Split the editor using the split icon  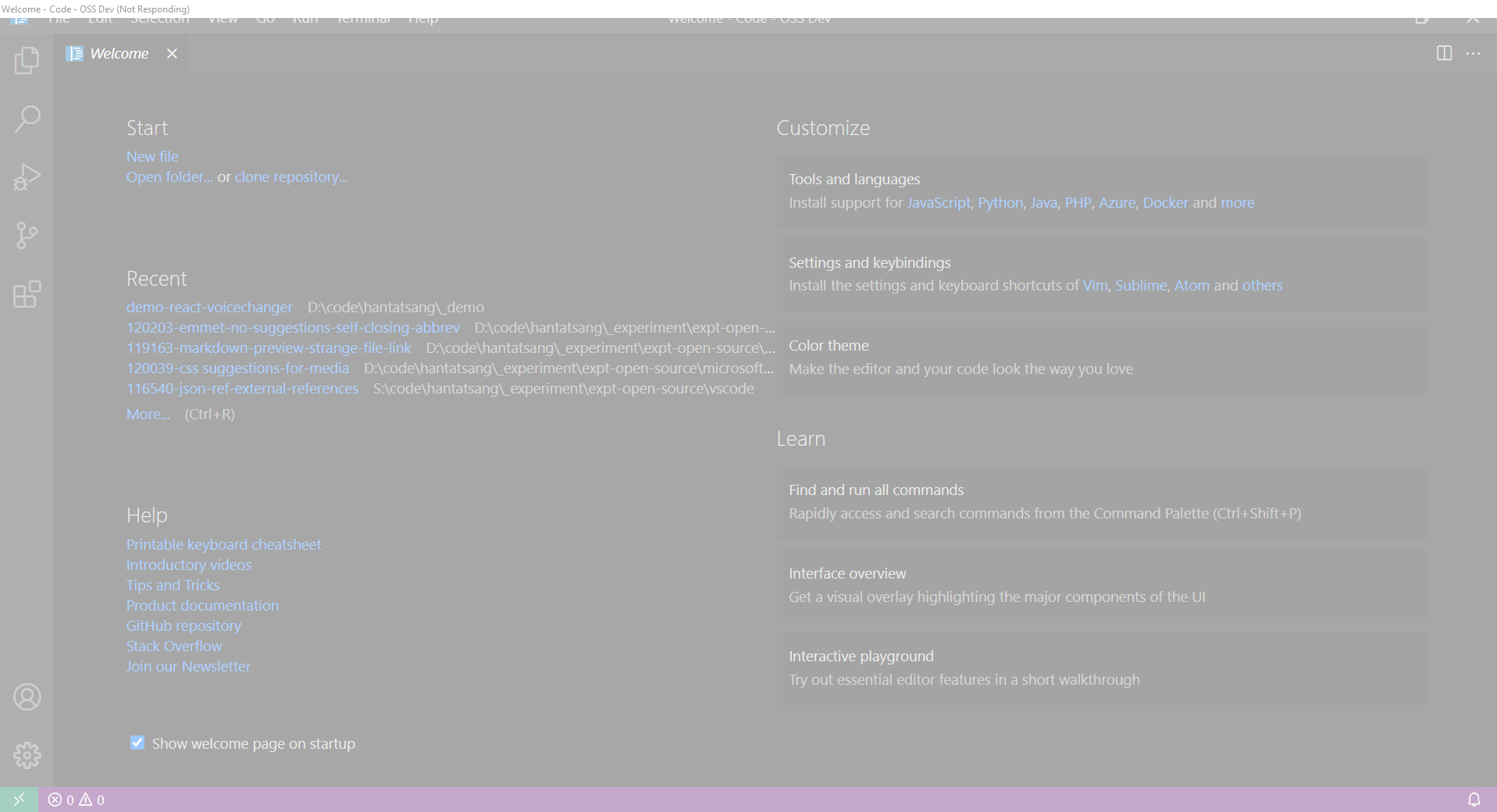[1444, 53]
